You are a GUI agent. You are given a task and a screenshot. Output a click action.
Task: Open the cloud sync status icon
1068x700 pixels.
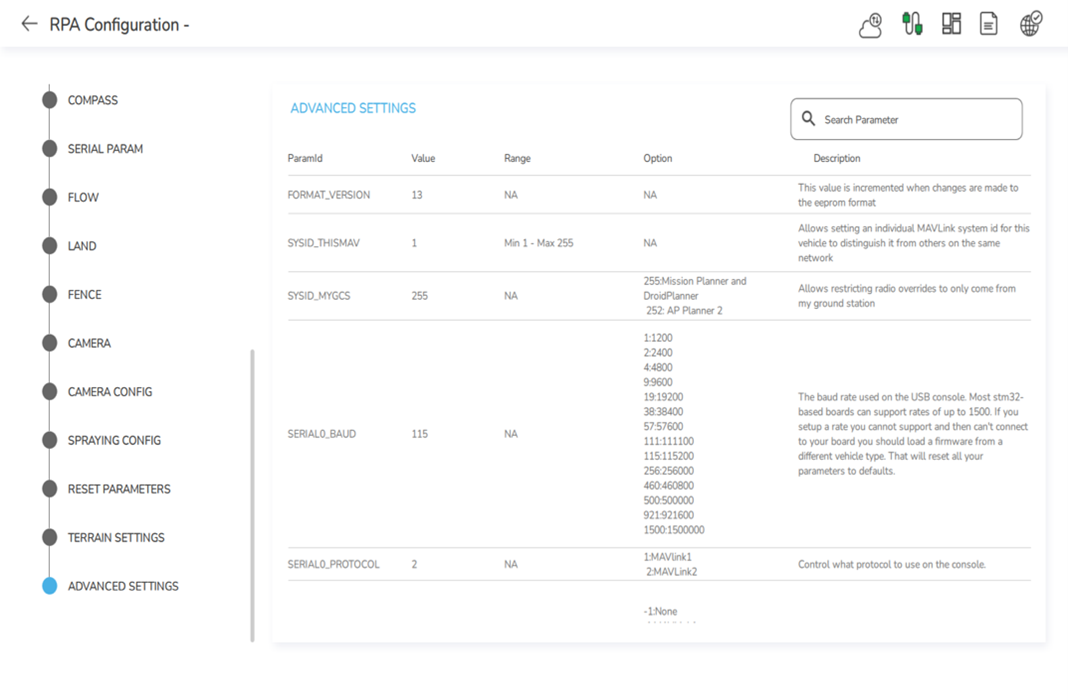tap(869, 26)
